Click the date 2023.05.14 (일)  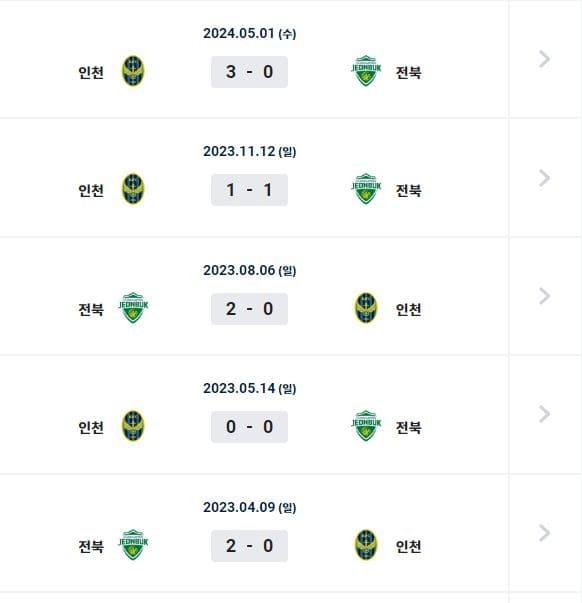[250, 388]
